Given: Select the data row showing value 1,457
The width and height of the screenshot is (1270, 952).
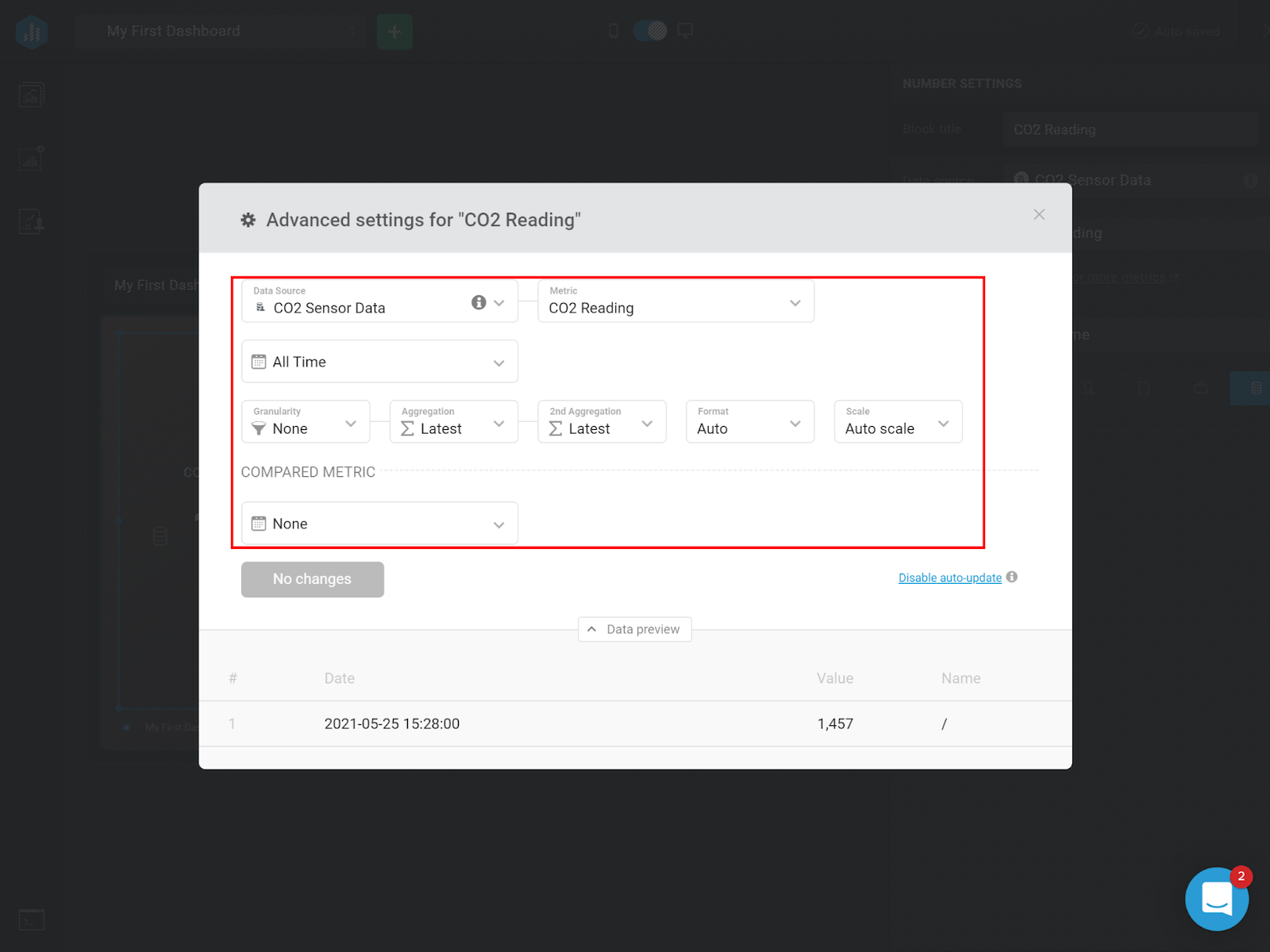Looking at the screenshot, I should point(635,724).
